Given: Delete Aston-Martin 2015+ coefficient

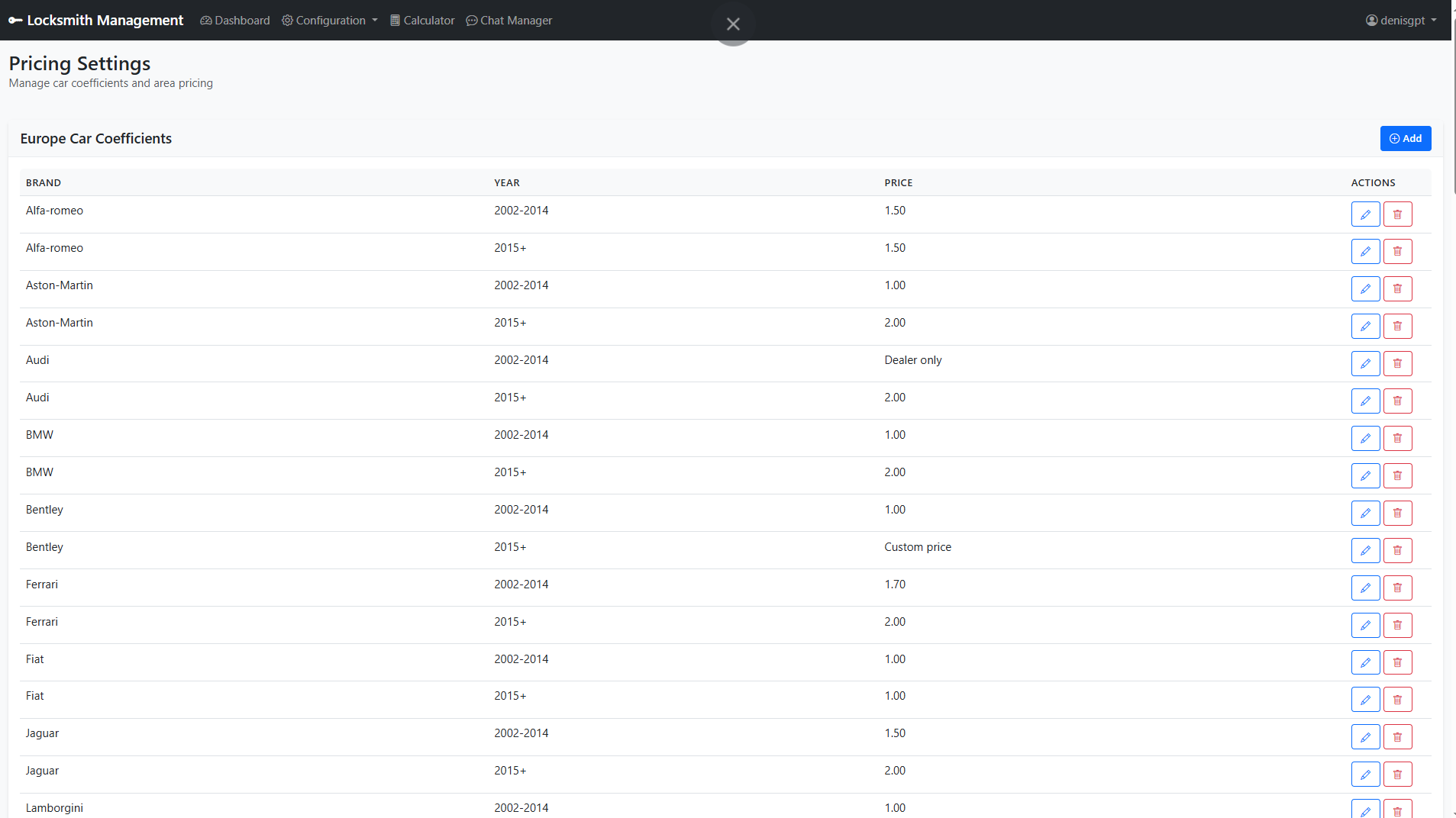Looking at the screenshot, I should click(1397, 327).
